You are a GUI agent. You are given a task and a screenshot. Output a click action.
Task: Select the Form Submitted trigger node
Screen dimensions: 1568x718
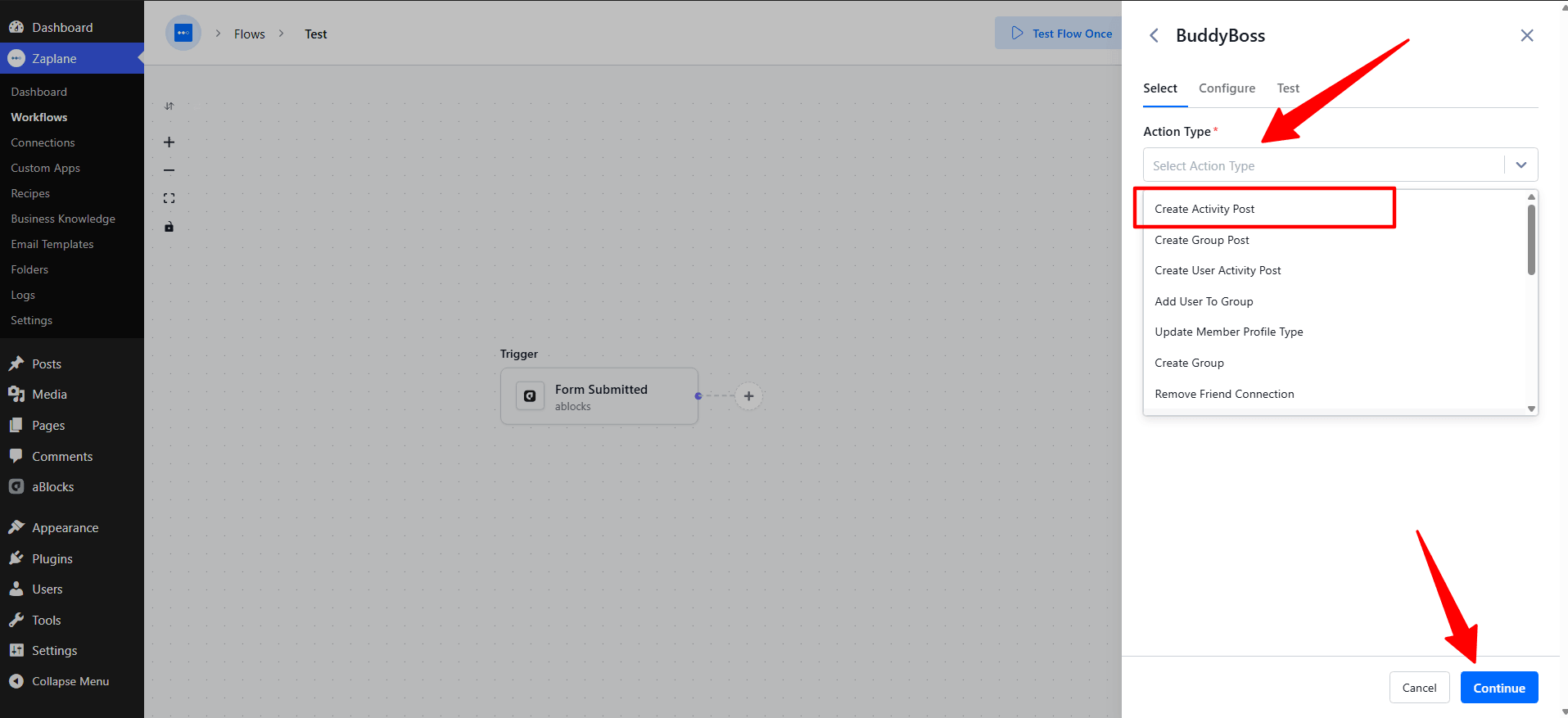pos(599,396)
